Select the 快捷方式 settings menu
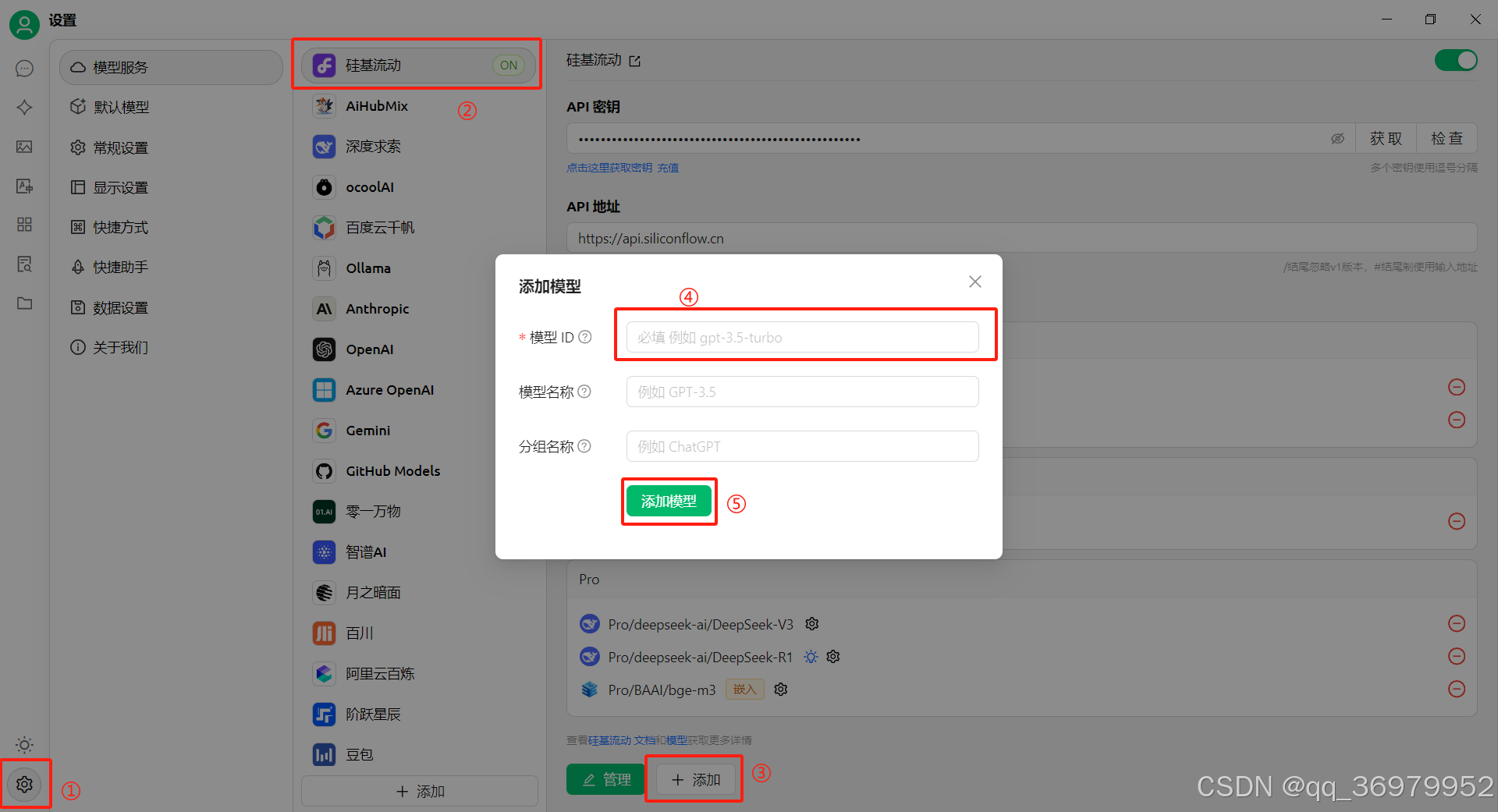Image resolution: width=1498 pixels, height=812 pixels. [171, 227]
